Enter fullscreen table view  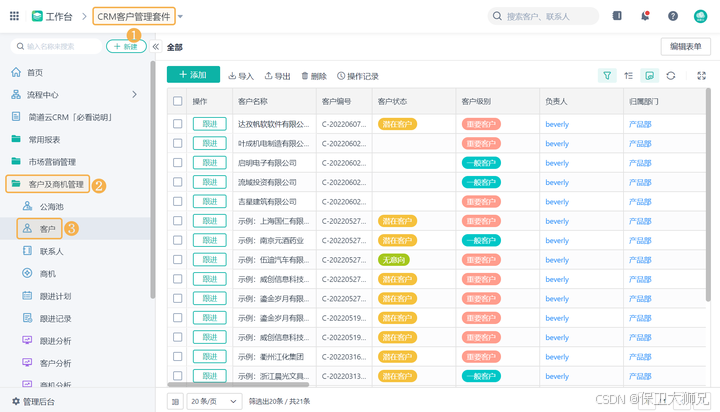pyautogui.click(x=701, y=76)
